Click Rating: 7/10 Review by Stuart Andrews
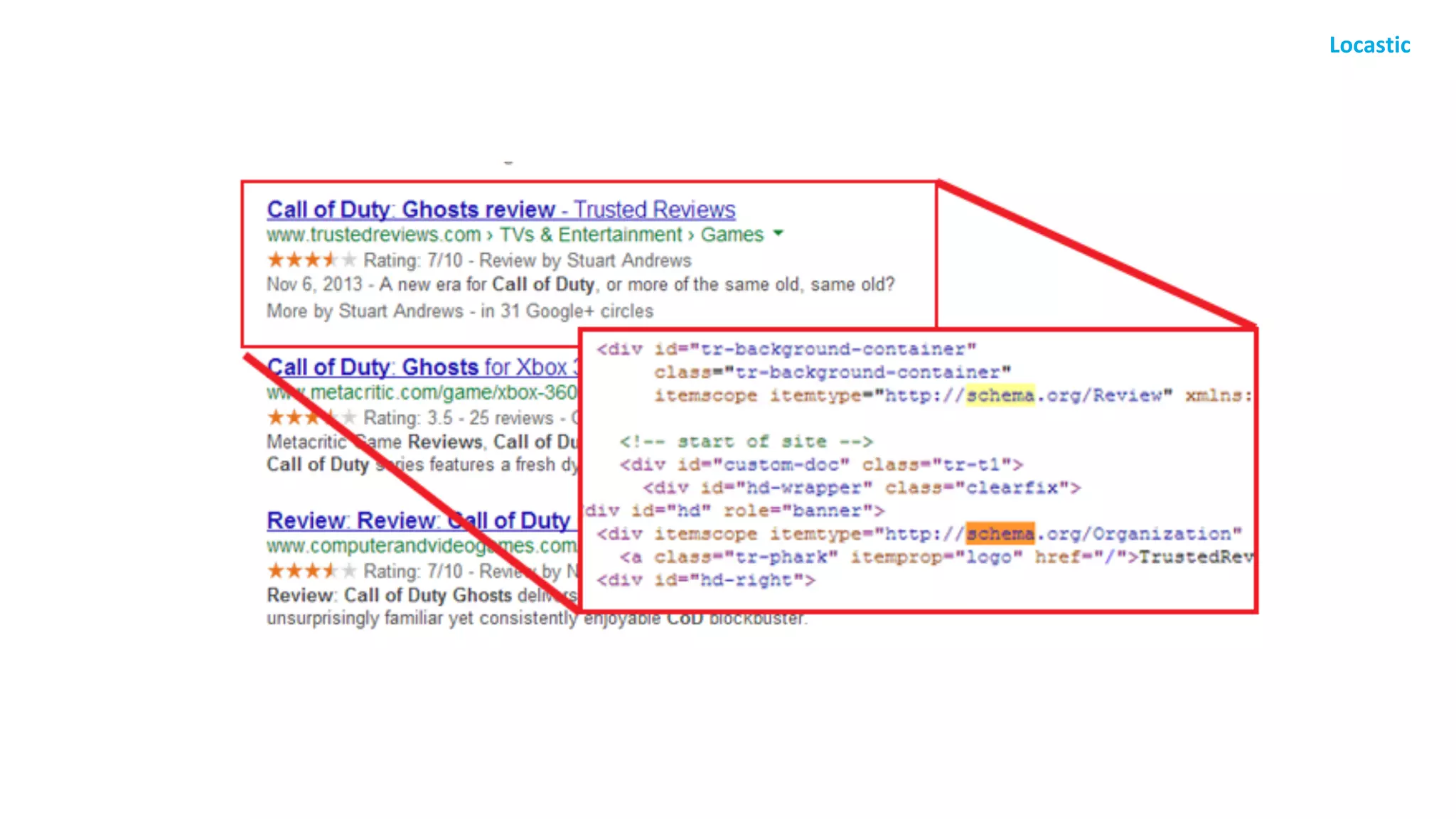Image resolution: width=1456 pixels, height=819 pixels. tap(527, 260)
